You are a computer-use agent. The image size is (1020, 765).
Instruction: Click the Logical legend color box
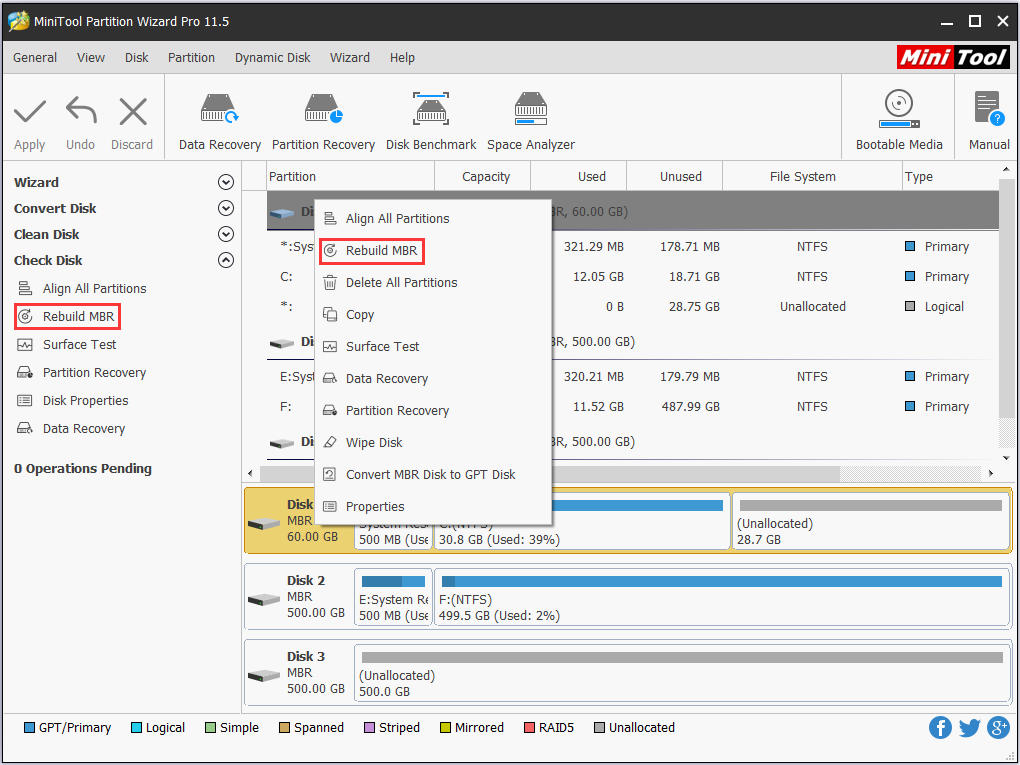pos(136,727)
